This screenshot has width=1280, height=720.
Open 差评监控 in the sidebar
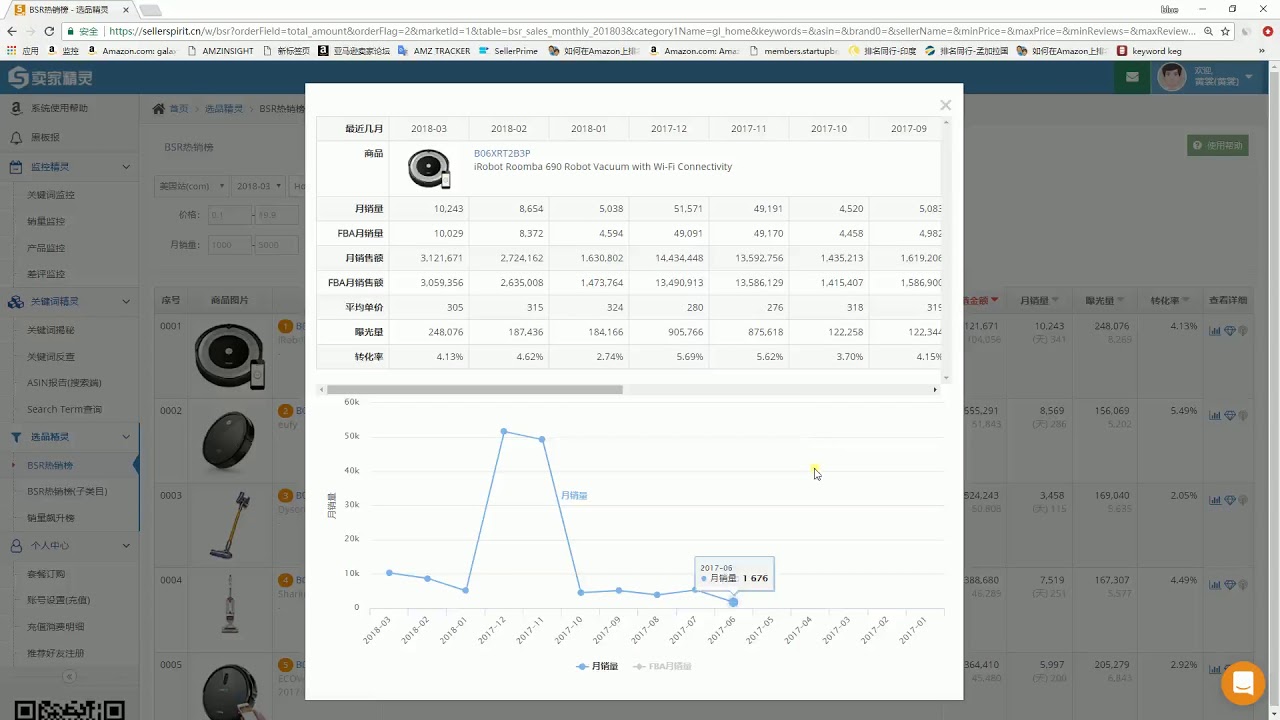pos(46,274)
